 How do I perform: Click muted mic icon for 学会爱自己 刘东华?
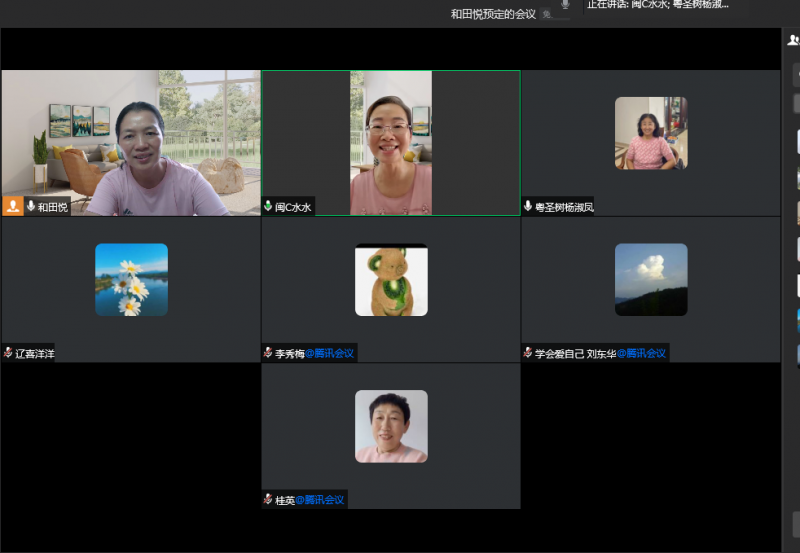[528, 353]
